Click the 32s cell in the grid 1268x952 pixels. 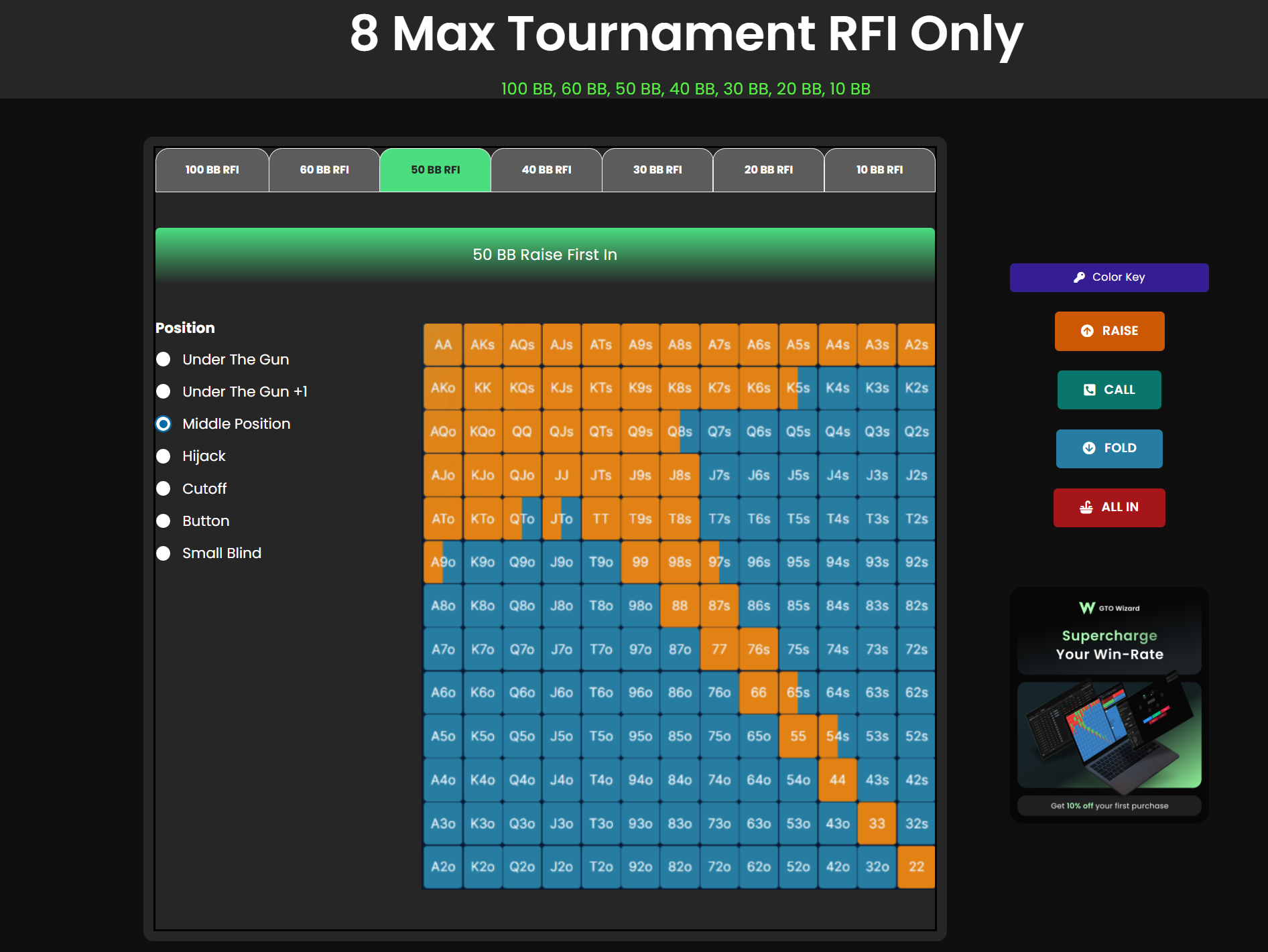(917, 823)
